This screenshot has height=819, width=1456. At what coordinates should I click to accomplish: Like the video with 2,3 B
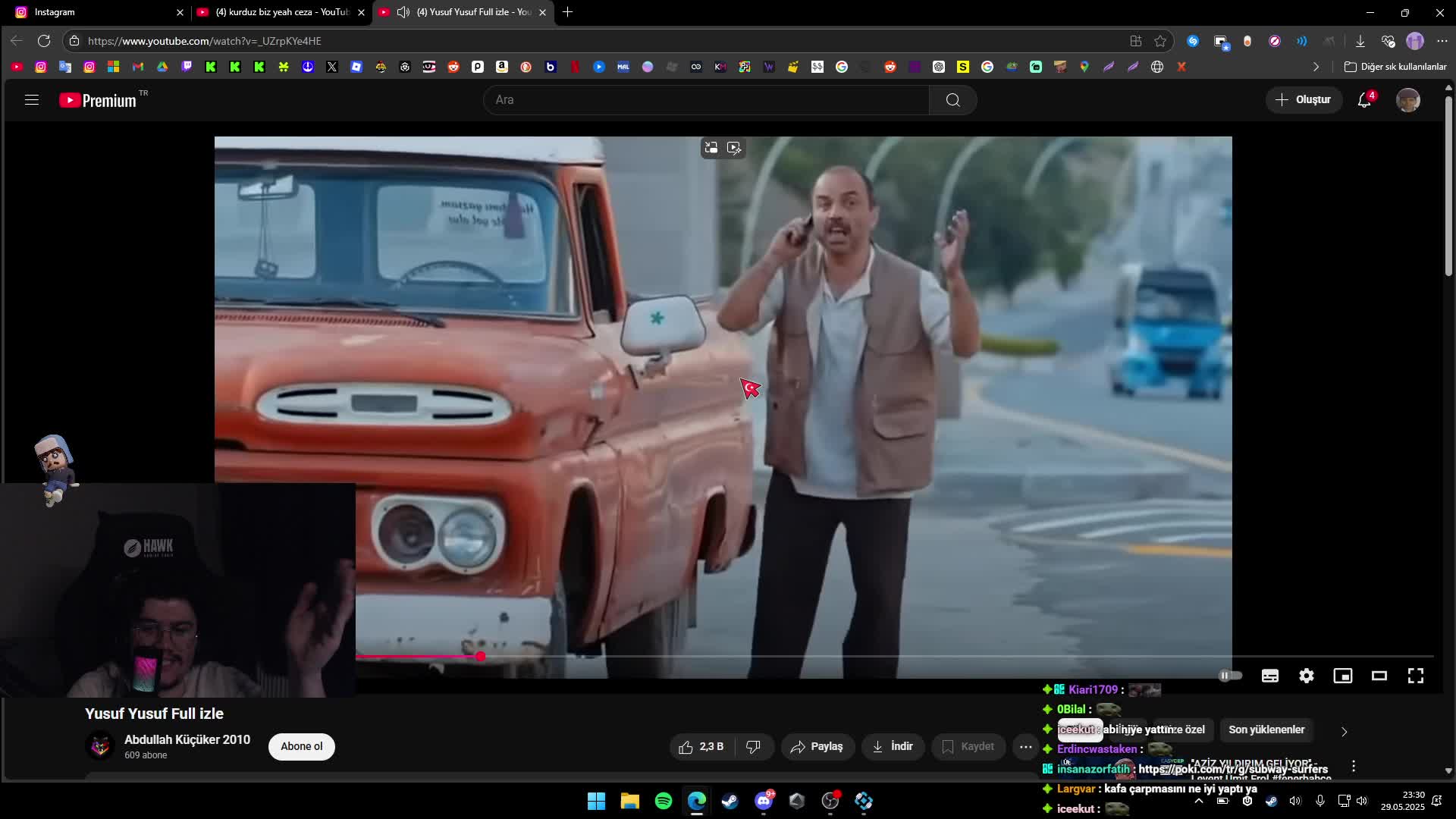702,747
